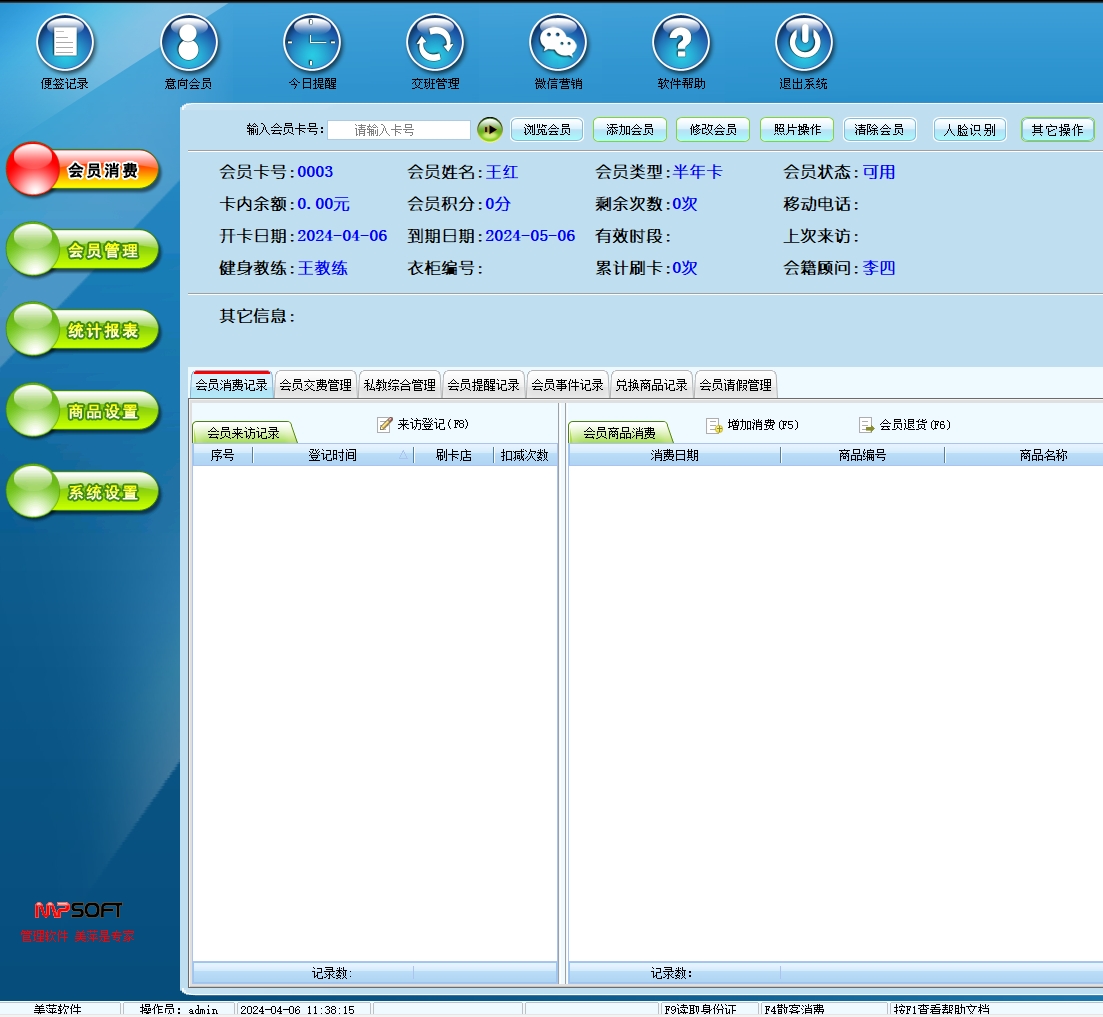
Task: Sort by 登记时间 column header
Action: click(332, 456)
